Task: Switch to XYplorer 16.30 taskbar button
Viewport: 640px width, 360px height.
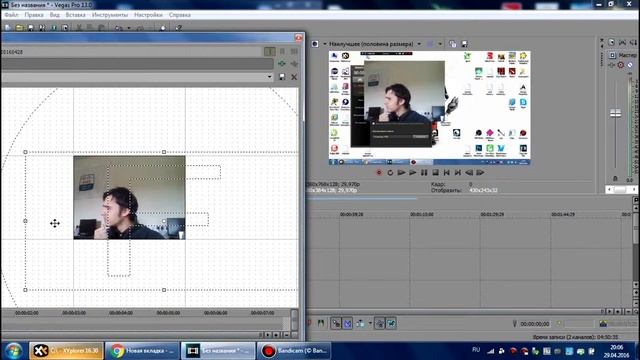Action: (x=66, y=351)
